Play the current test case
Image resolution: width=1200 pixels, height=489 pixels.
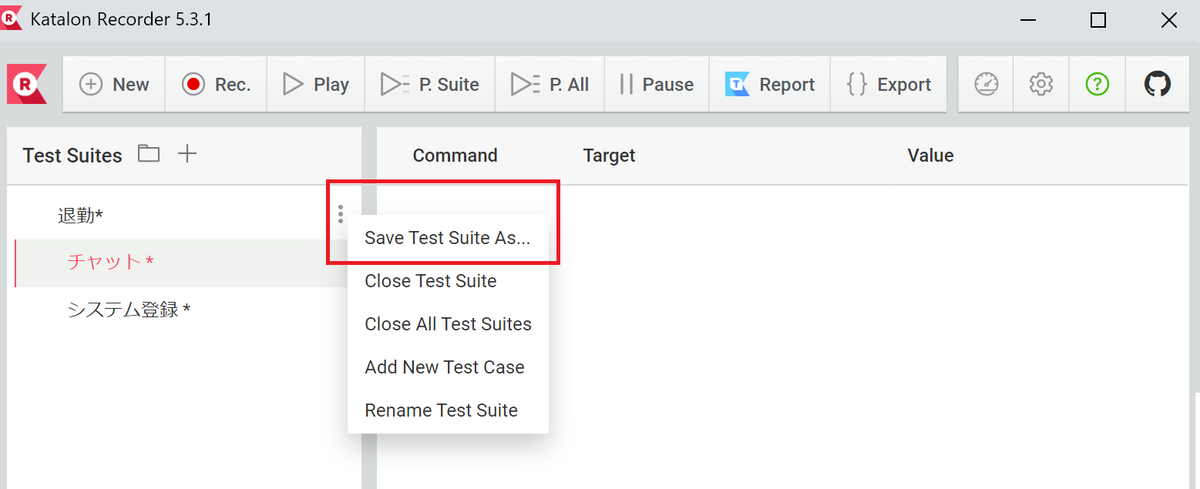pos(315,85)
